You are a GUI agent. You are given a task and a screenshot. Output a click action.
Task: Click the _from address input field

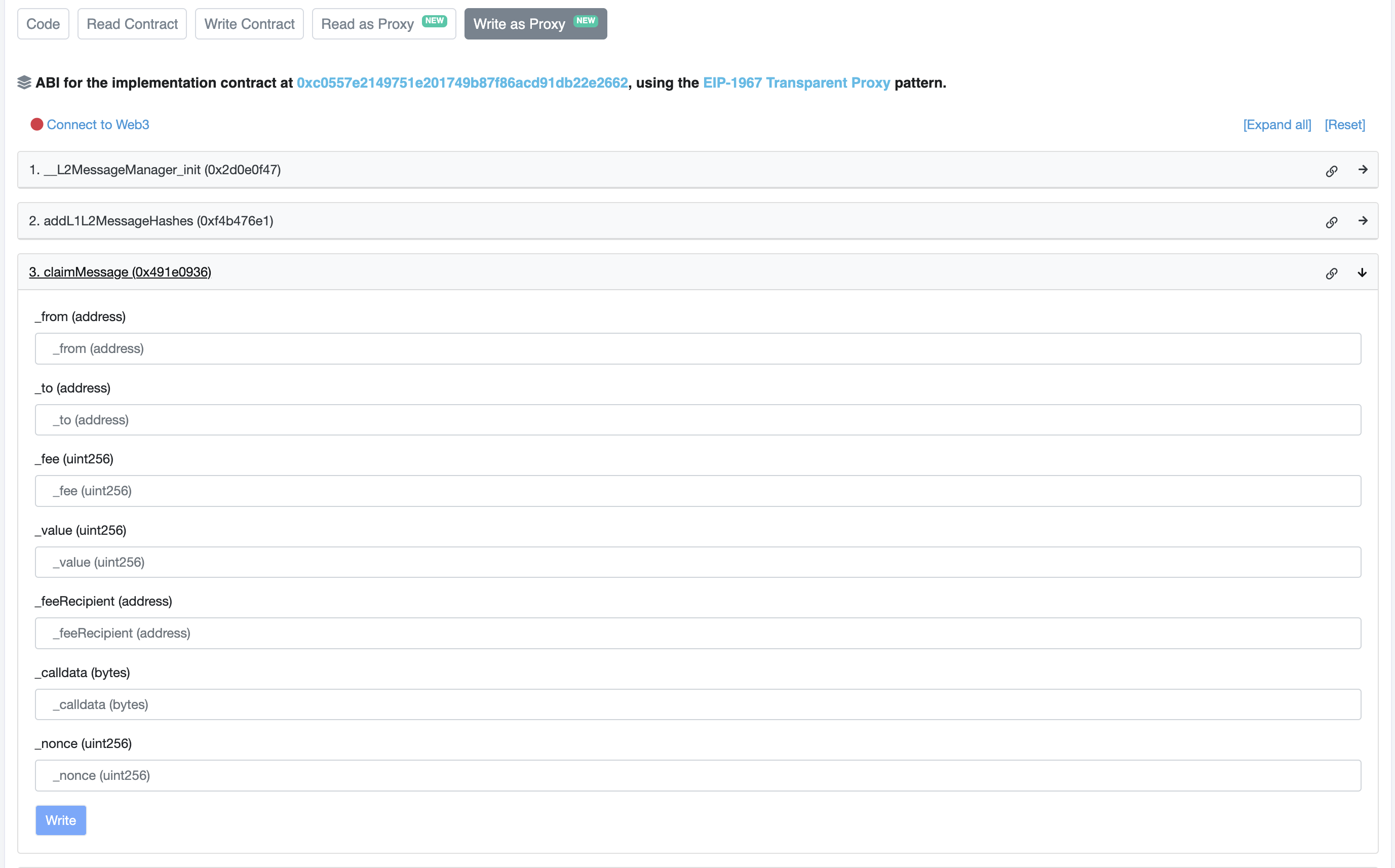click(698, 348)
